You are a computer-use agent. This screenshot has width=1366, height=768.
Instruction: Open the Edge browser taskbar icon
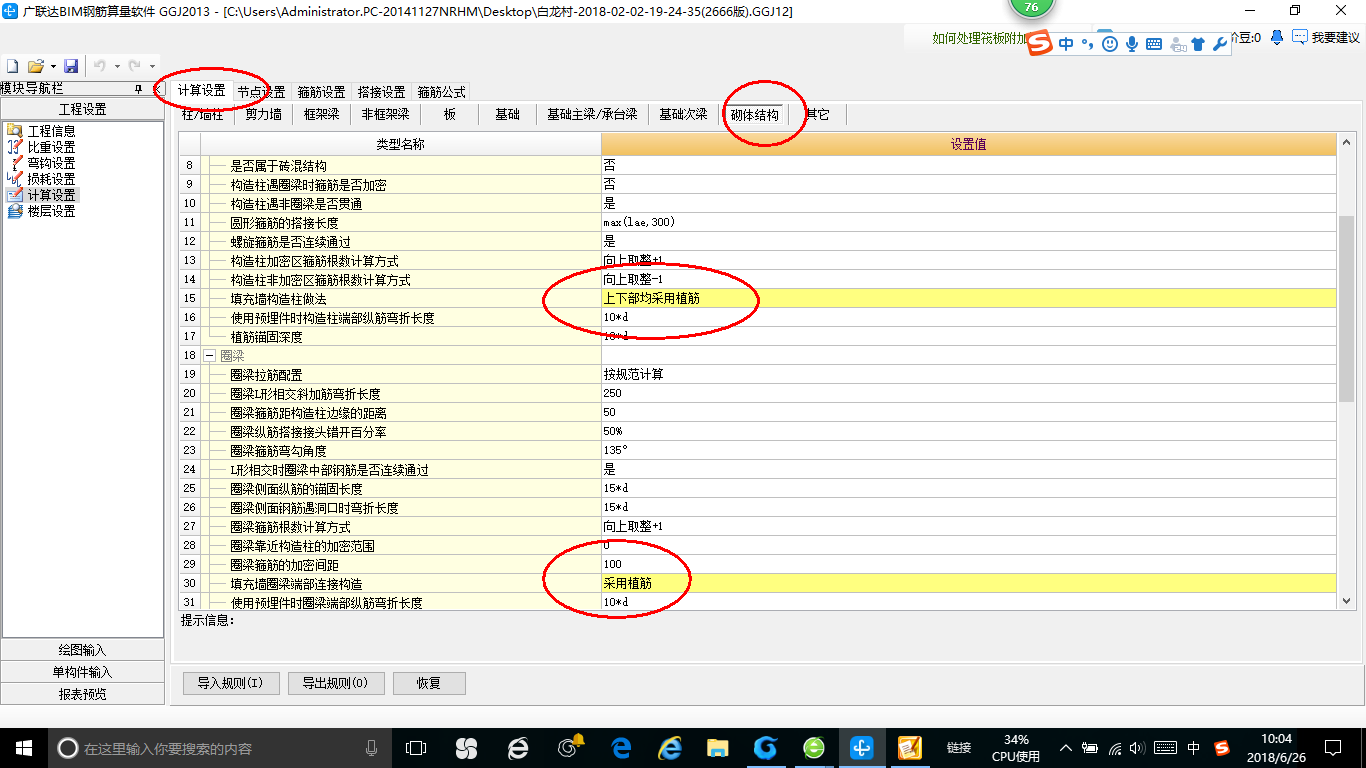pos(622,747)
